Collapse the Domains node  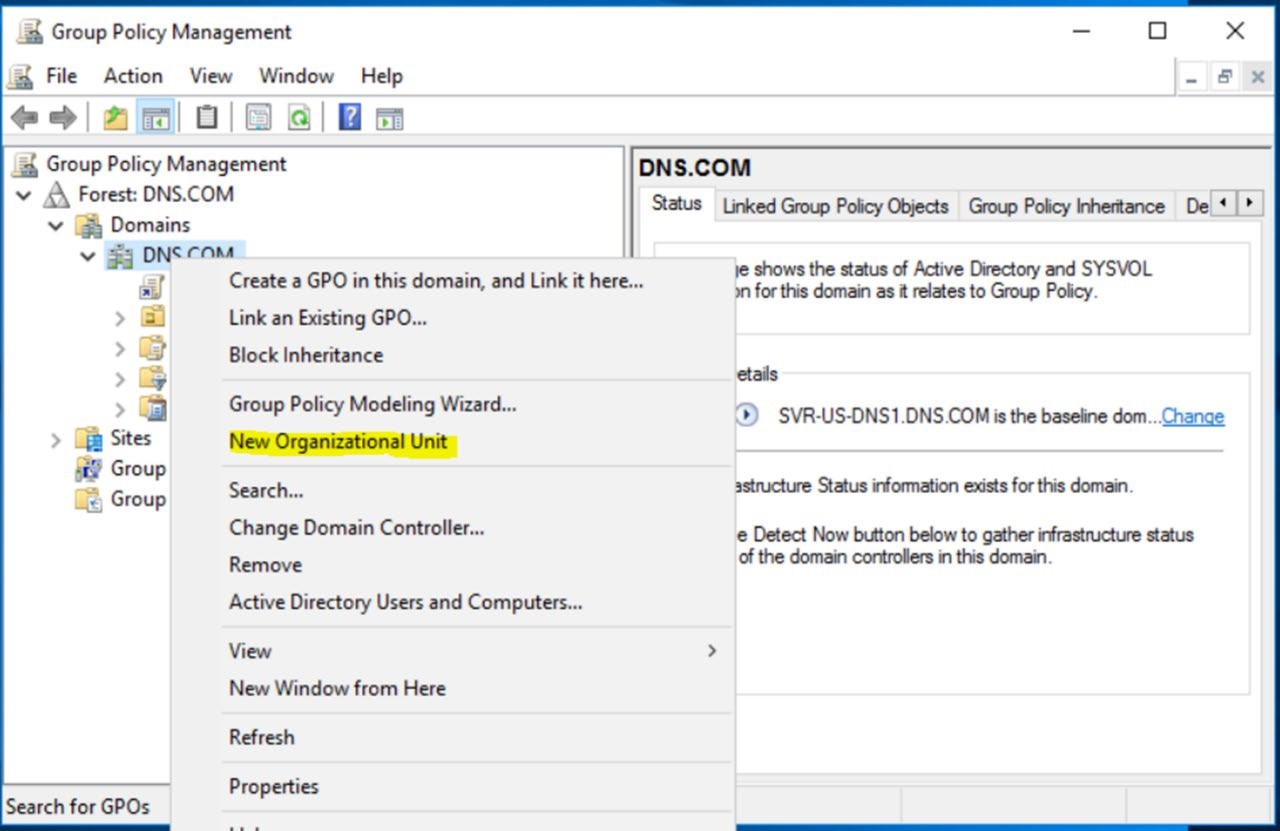pyautogui.click(x=56, y=226)
